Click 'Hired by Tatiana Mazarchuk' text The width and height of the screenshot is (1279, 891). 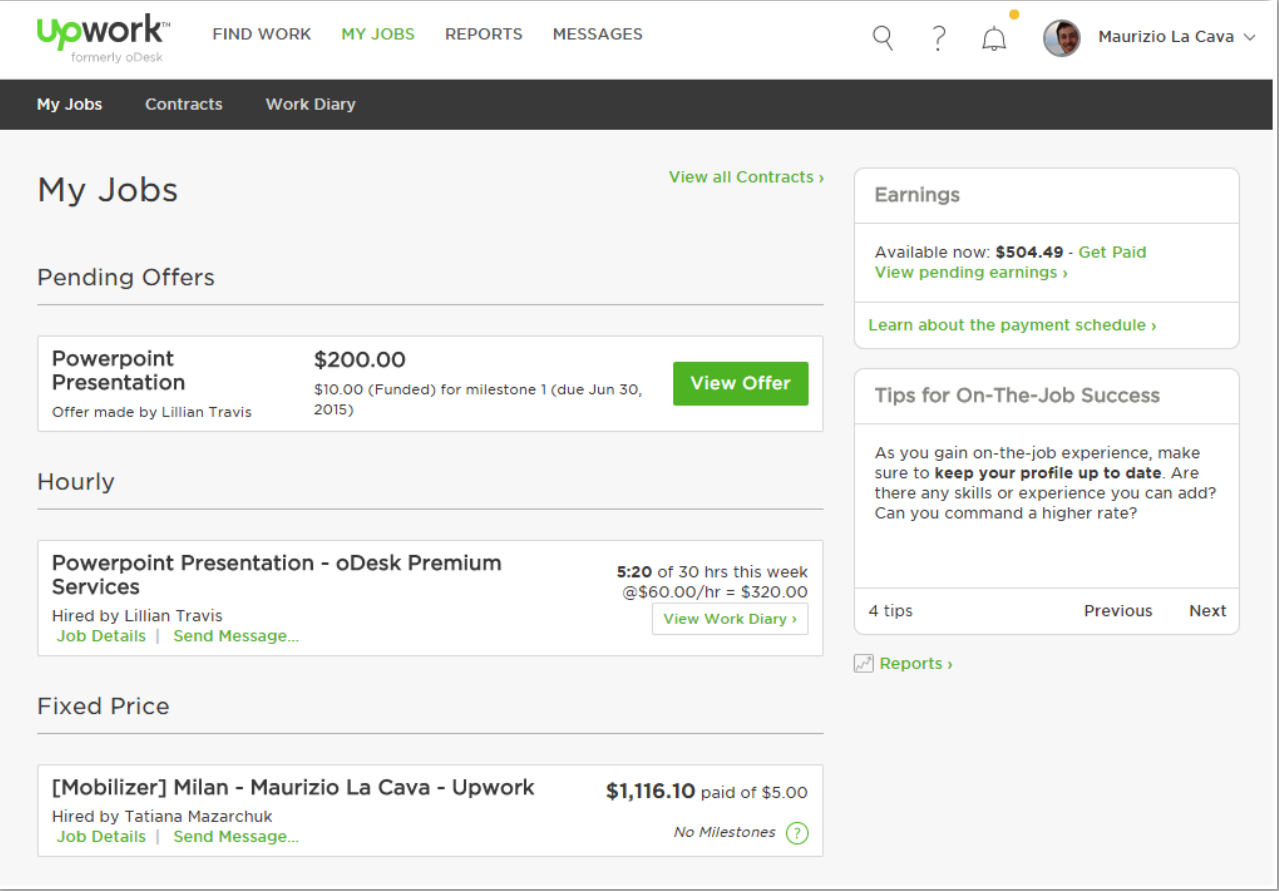pyautogui.click(x=162, y=816)
